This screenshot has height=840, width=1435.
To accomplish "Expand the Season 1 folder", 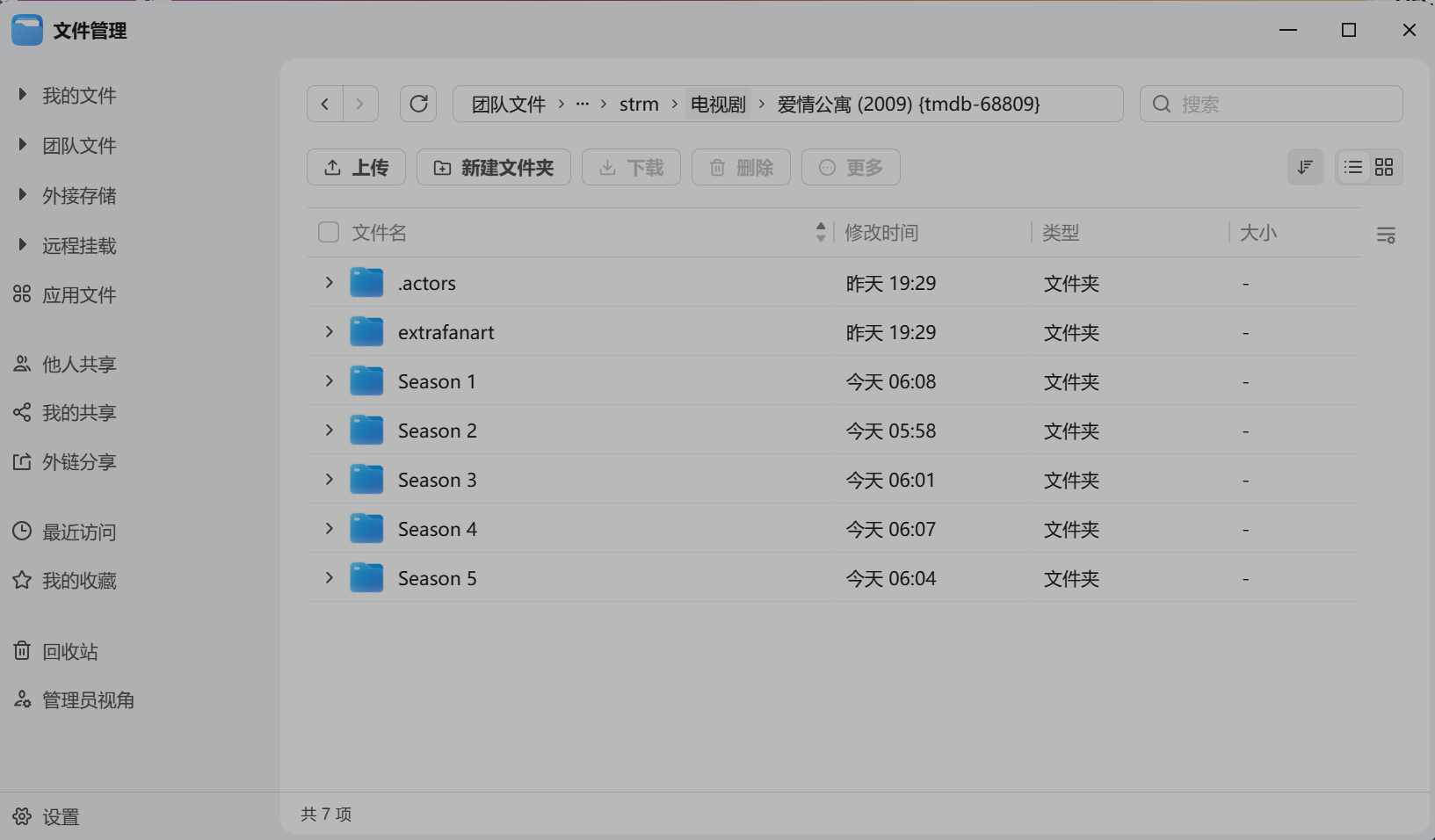I will click(329, 380).
